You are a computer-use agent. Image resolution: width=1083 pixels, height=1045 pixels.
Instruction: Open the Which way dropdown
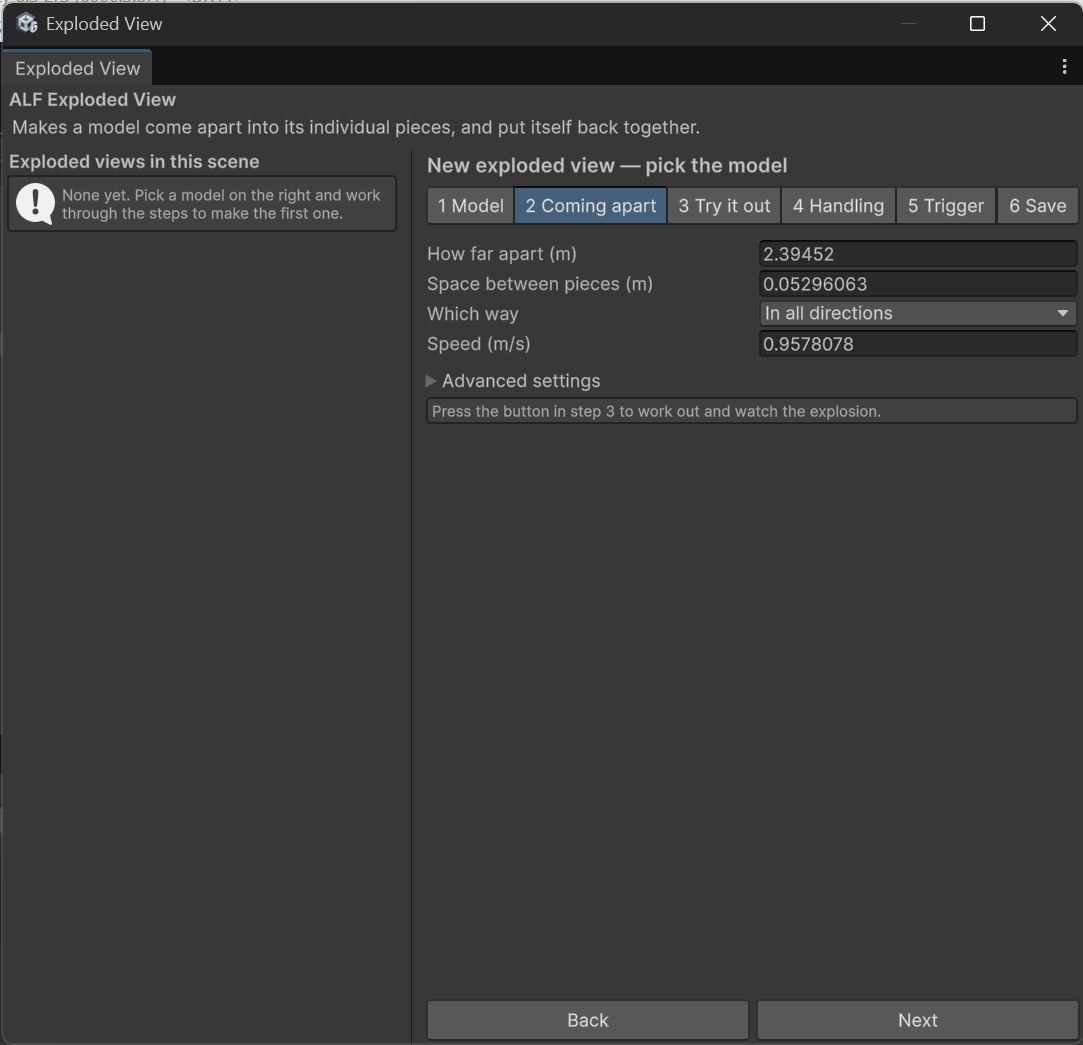[x=918, y=314]
